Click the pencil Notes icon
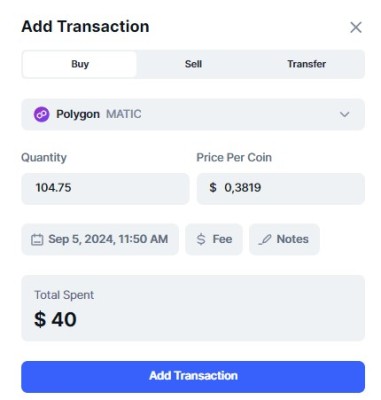This screenshot has width=381, height=400. point(265,239)
